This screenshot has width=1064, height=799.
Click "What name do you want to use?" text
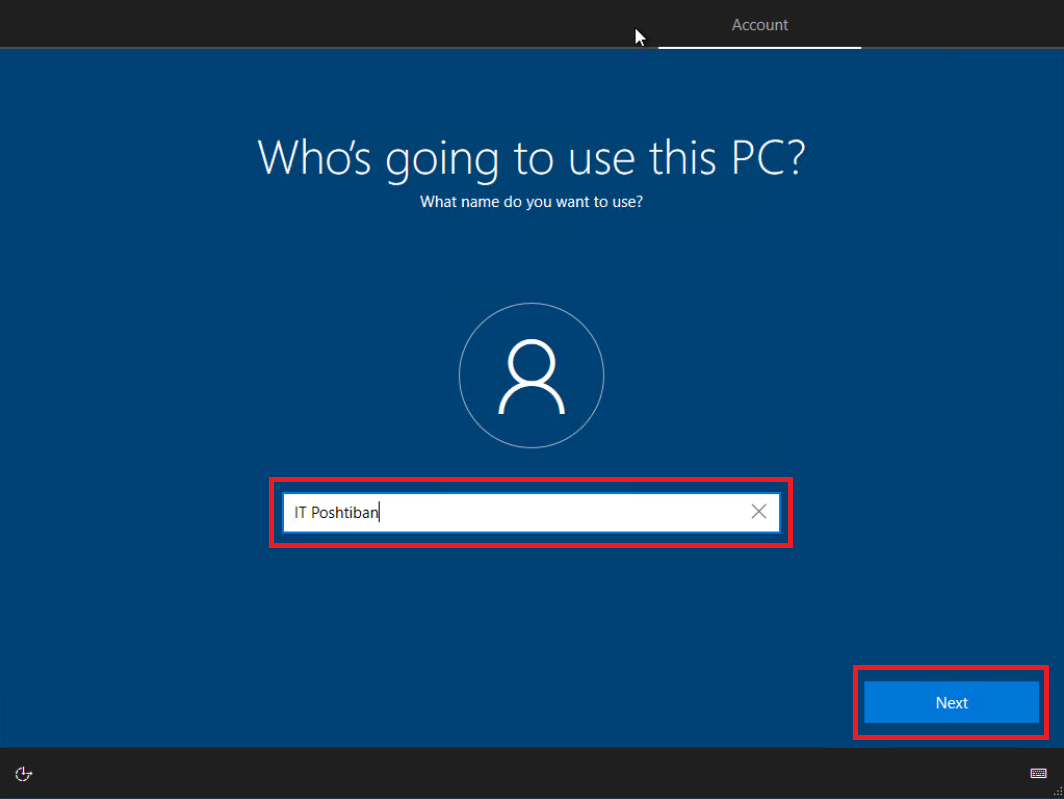[531, 202]
